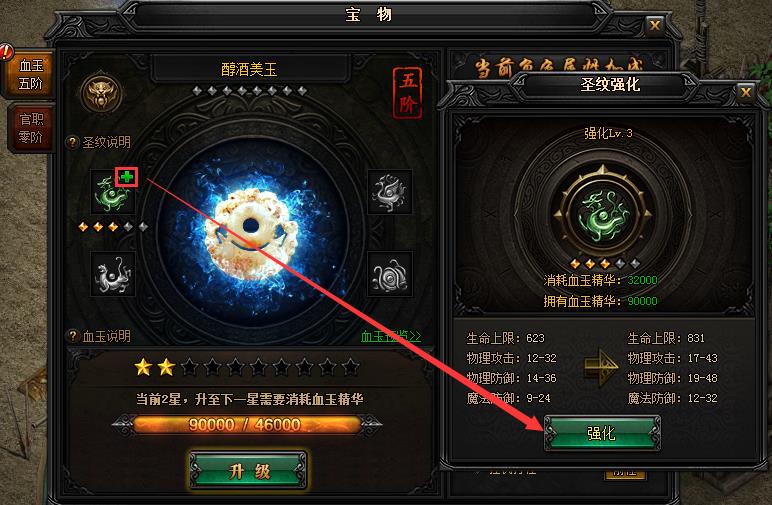The height and width of the screenshot is (505, 772).
Task: Close the 宝物 window
Action: pos(654,25)
